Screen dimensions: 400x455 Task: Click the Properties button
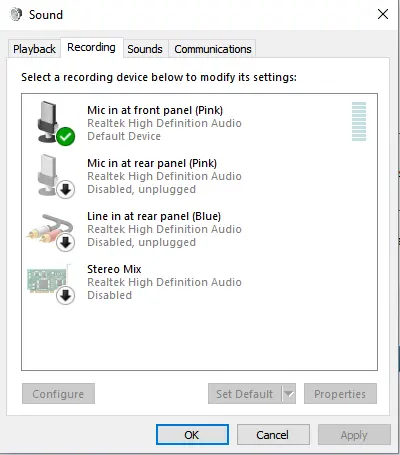(x=340, y=394)
